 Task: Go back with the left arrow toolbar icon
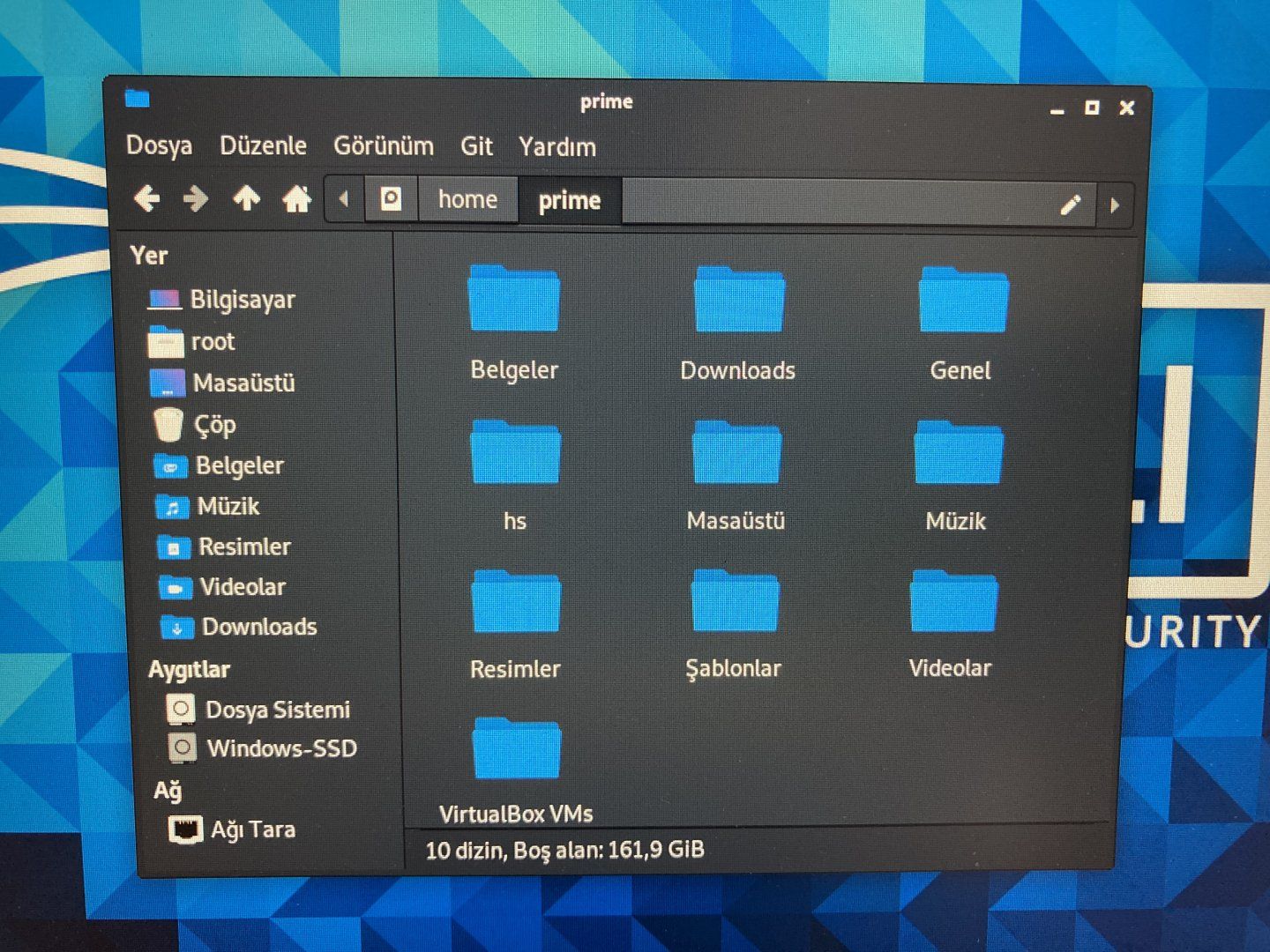click(147, 199)
